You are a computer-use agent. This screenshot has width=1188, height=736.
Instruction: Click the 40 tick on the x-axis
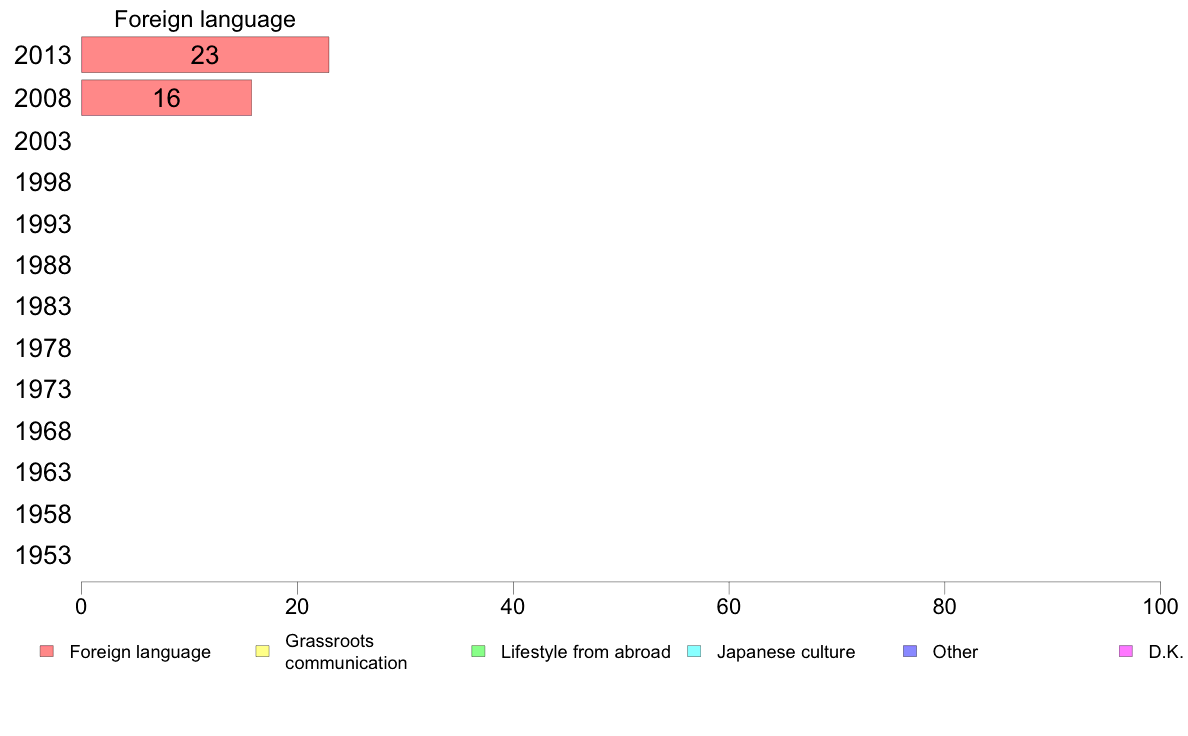(x=513, y=605)
